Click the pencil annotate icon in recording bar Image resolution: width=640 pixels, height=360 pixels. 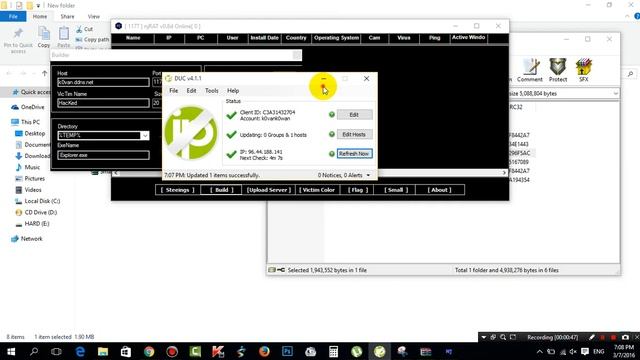591,337
